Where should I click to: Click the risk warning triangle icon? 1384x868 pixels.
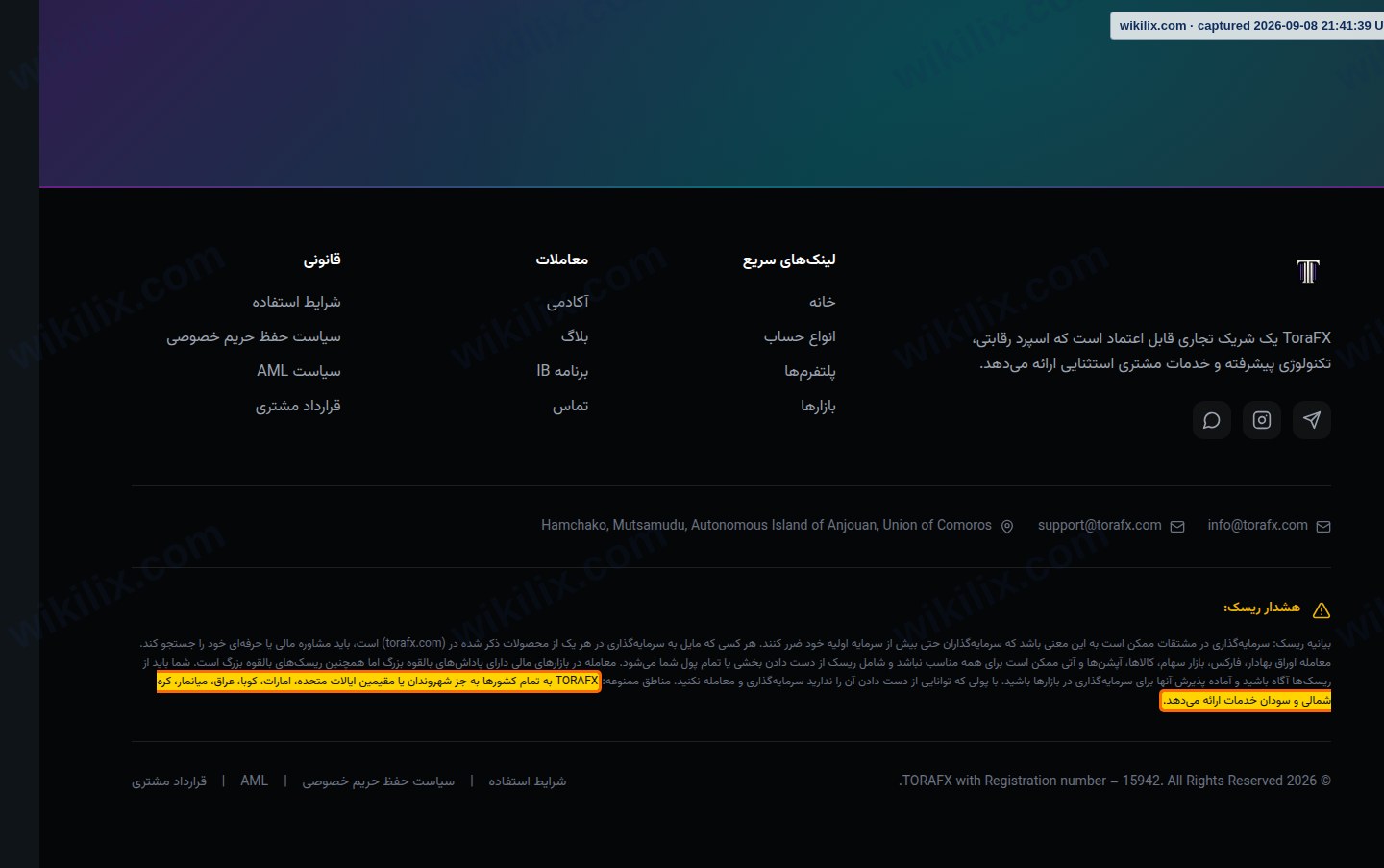(x=1322, y=609)
